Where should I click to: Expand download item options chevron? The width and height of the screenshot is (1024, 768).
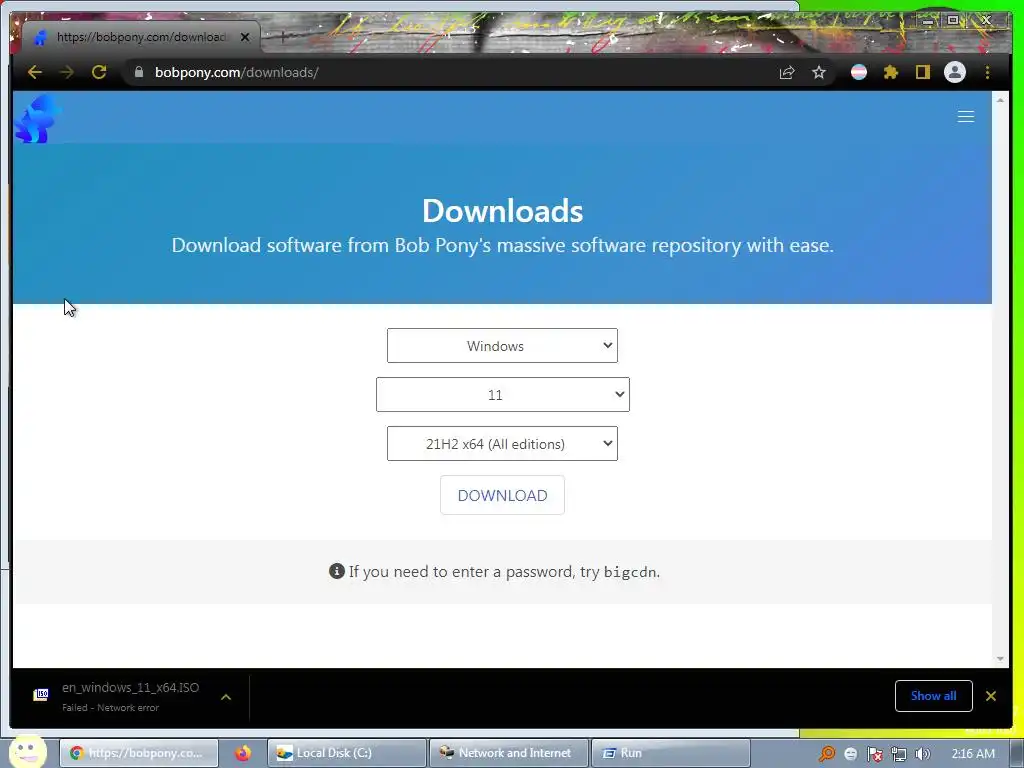click(x=226, y=697)
